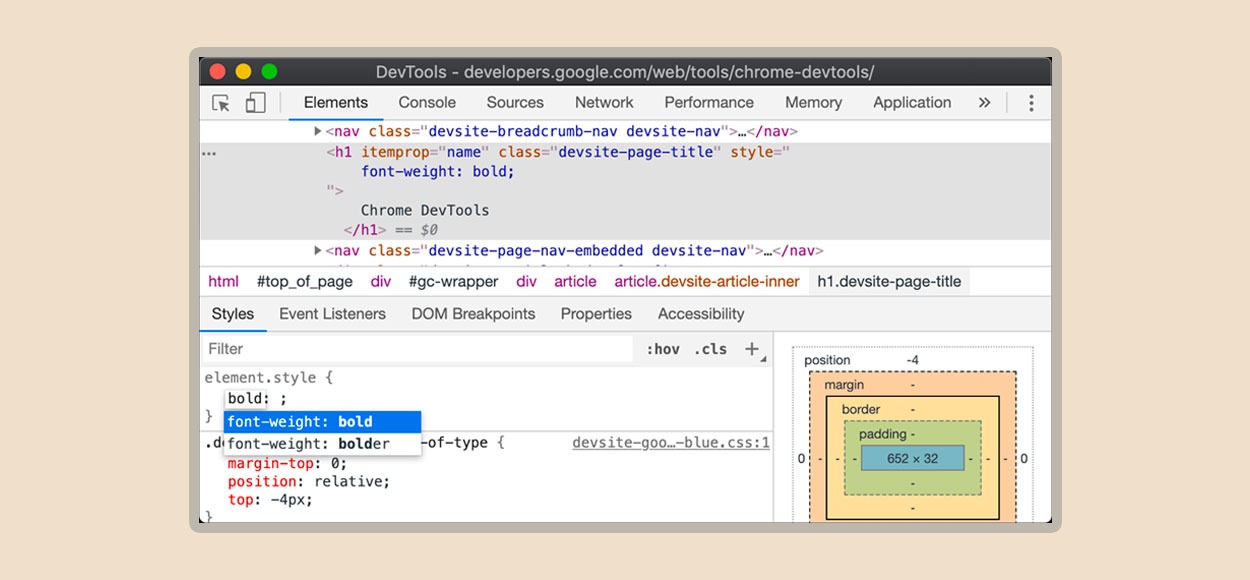Show the Properties tab
This screenshot has width=1250, height=580.
(596, 314)
